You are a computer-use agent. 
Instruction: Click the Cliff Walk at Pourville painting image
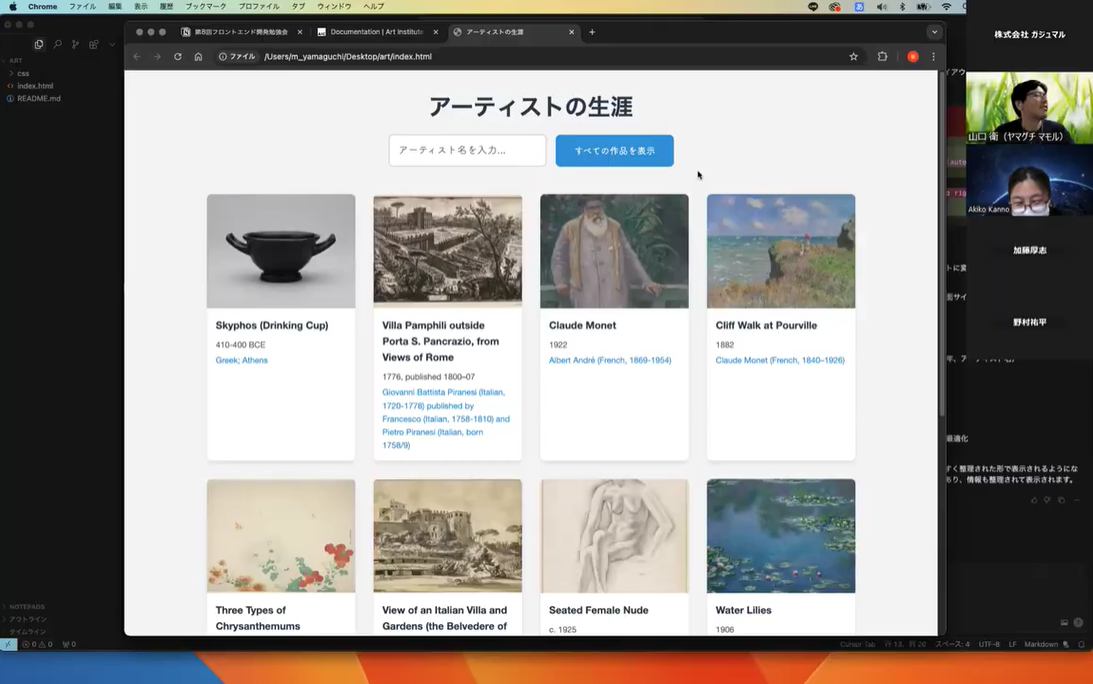(x=781, y=251)
